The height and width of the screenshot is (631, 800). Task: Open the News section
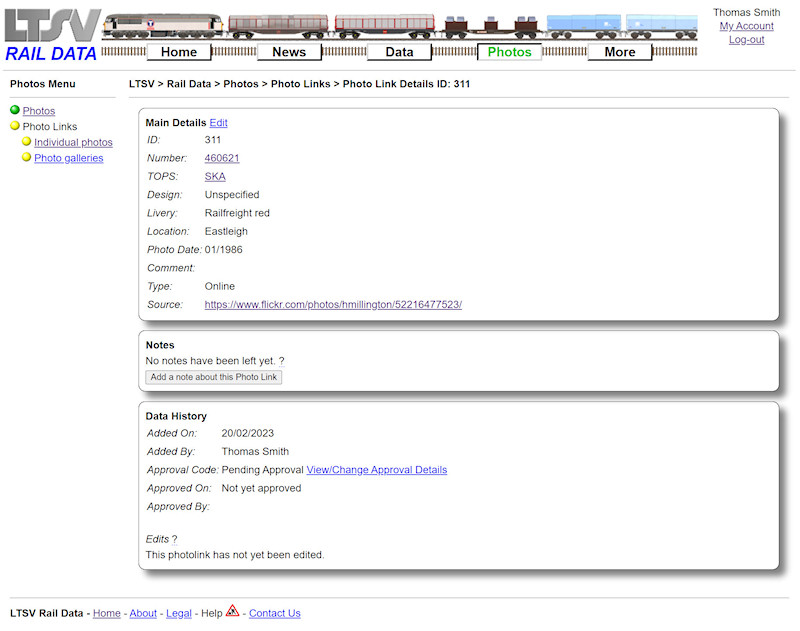[289, 51]
